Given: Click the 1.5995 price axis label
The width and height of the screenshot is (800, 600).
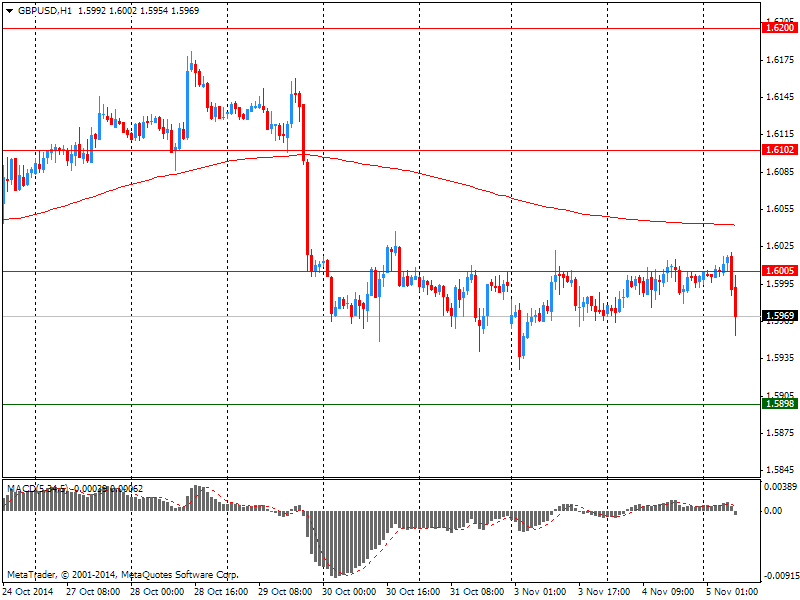Looking at the screenshot, I should click(780, 283).
